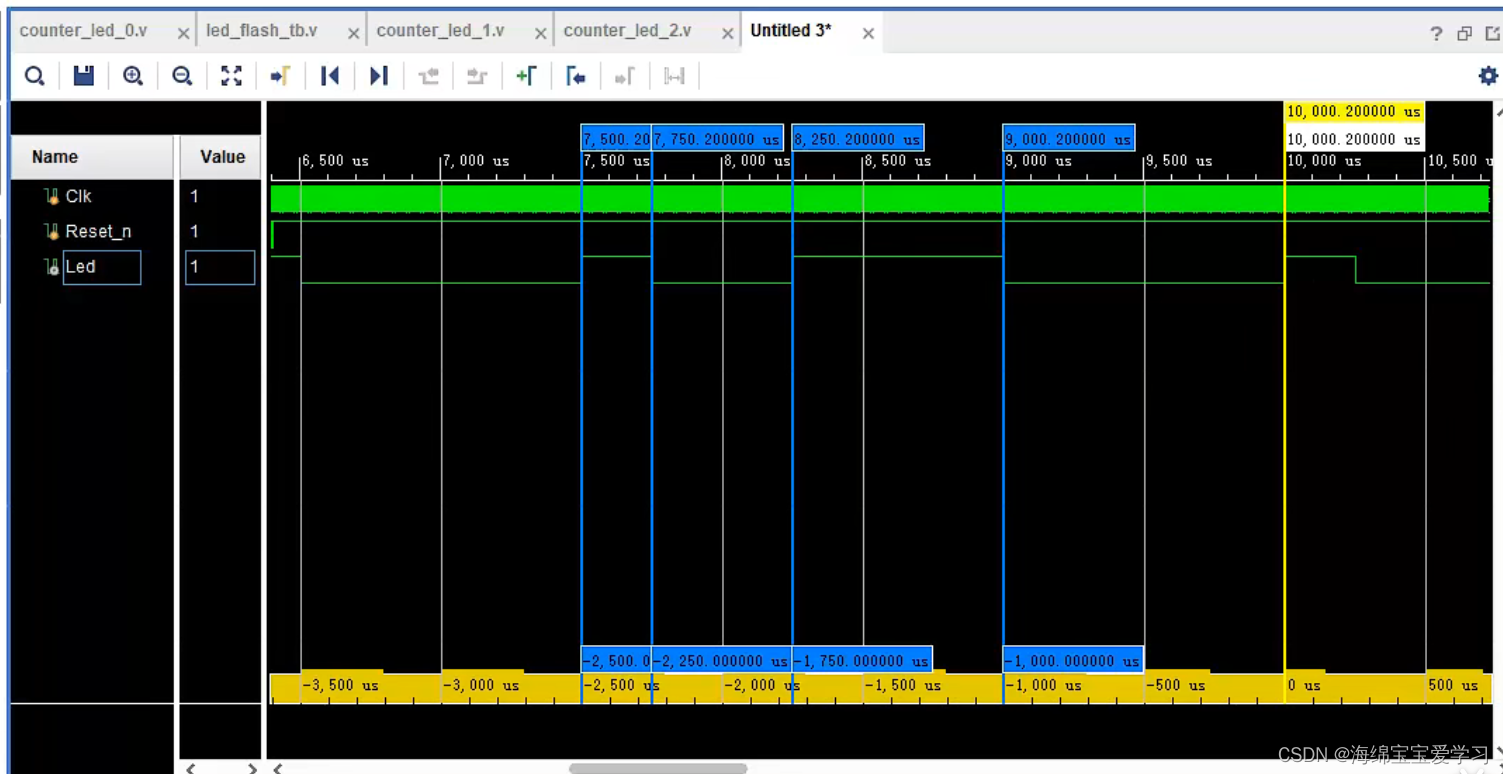This screenshot has width=1503, height=774.
Task: Click the waveform scrollbar left arrow
Action: 278,768
